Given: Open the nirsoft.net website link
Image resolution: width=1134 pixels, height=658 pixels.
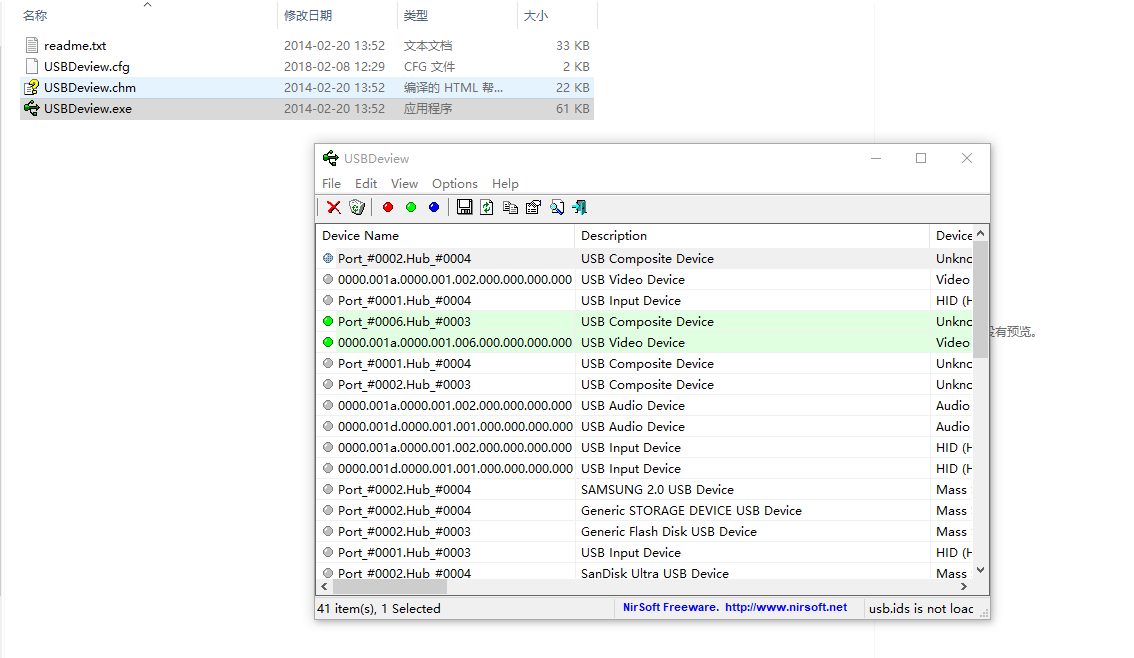Looking at the screenshot, I should [x=785, y=607].
